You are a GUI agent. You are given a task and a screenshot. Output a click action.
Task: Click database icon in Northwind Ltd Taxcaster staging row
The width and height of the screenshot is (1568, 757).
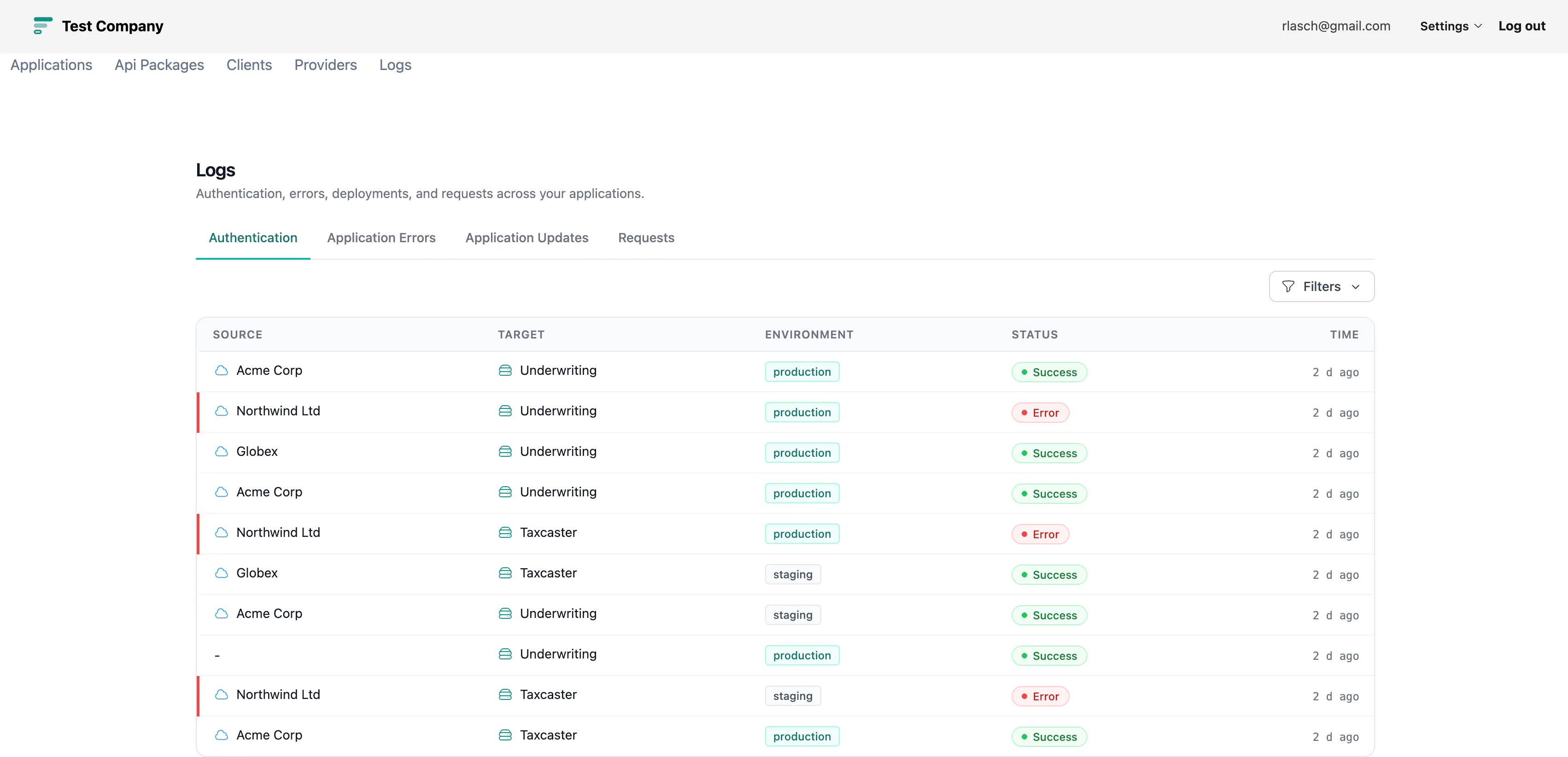(505, 695)
